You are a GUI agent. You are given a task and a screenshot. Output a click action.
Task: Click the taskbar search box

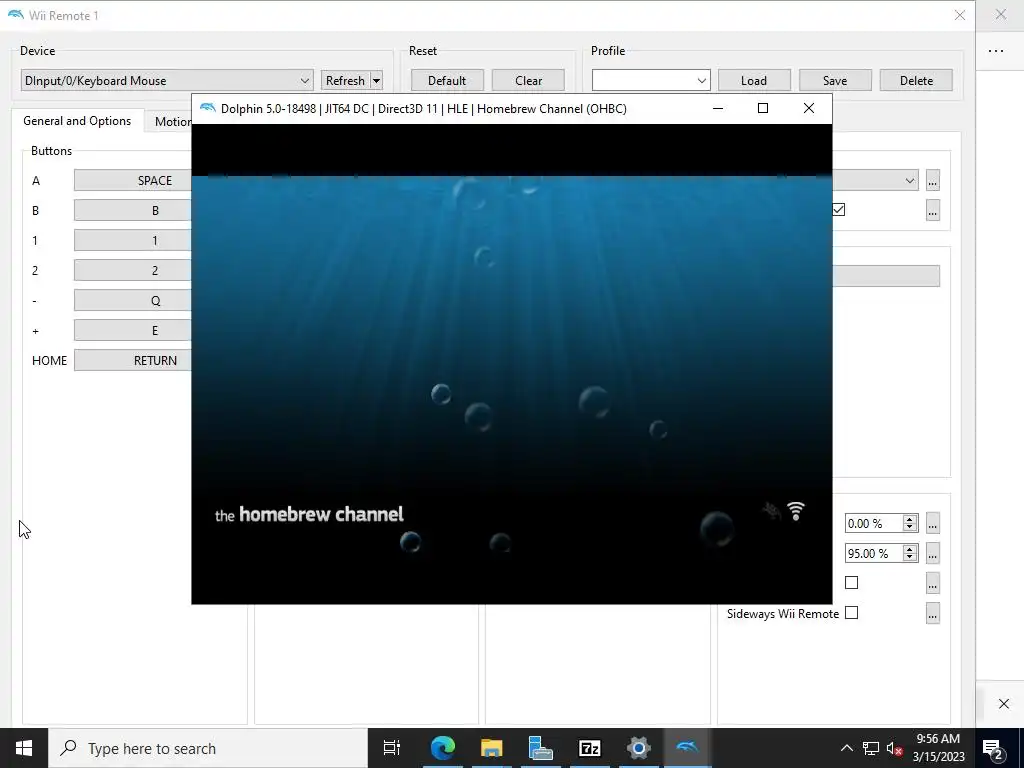tap(208, 748)
